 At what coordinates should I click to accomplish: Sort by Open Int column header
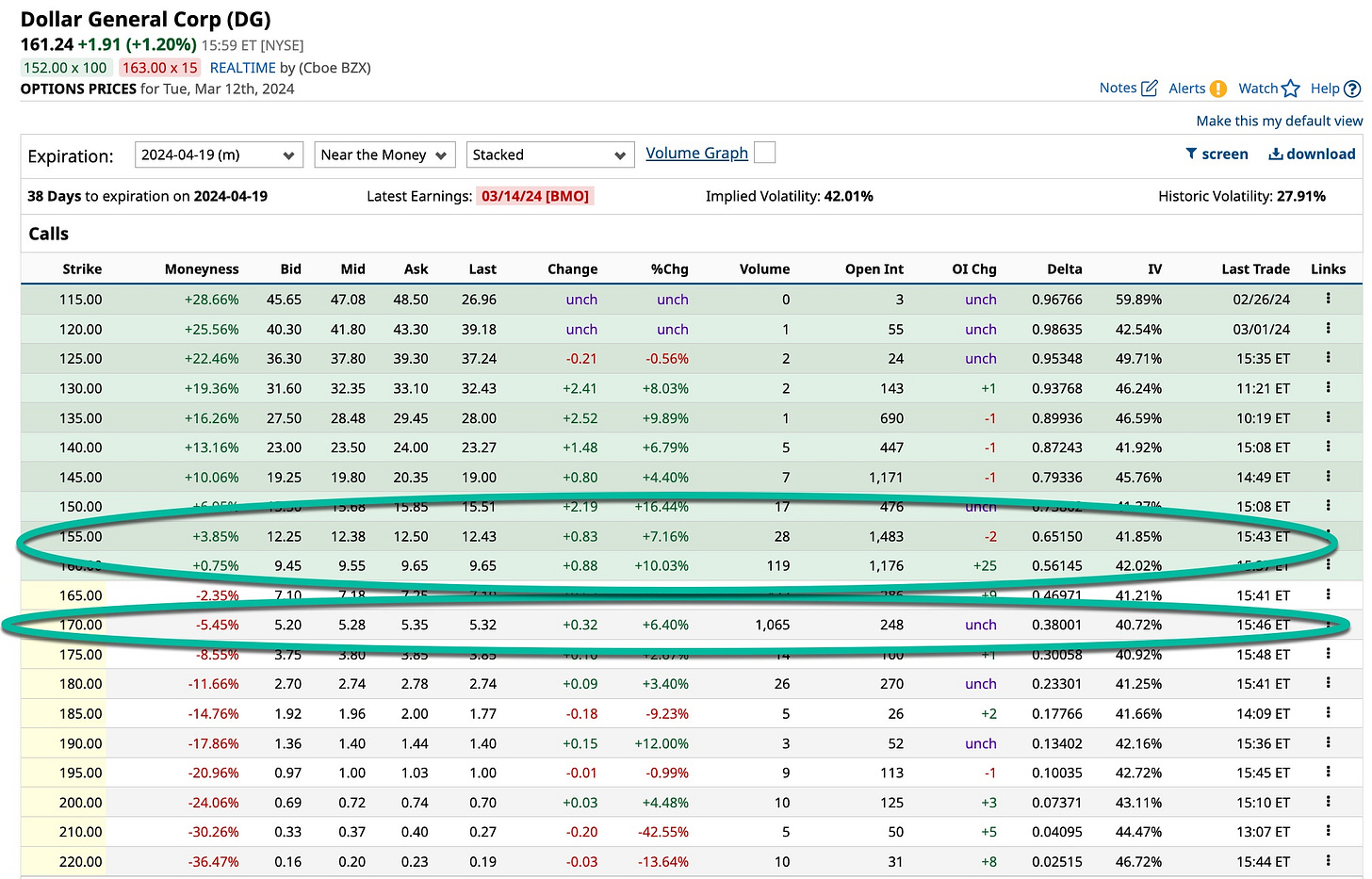pos(874,269)
